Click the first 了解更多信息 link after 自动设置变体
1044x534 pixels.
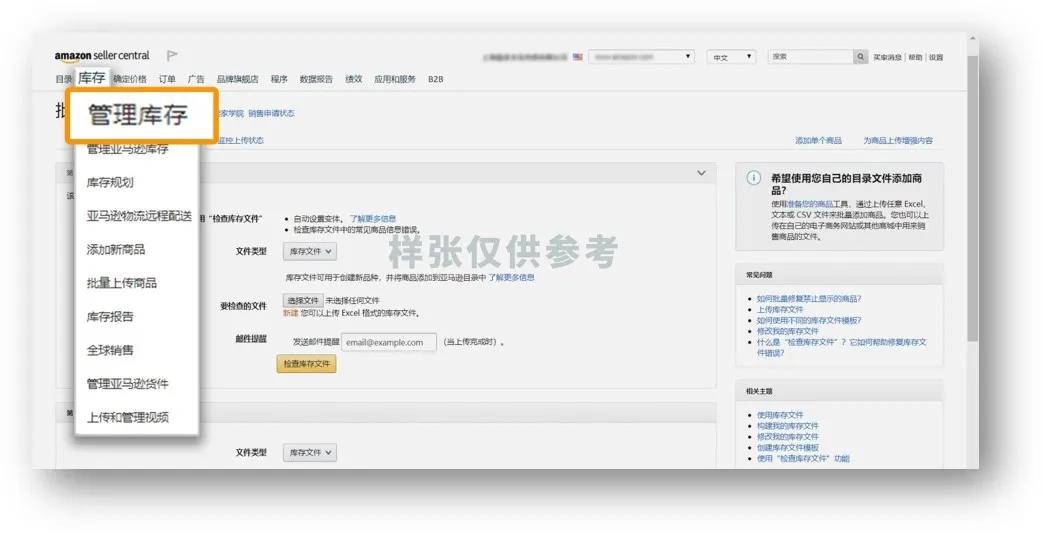point(373,219)
